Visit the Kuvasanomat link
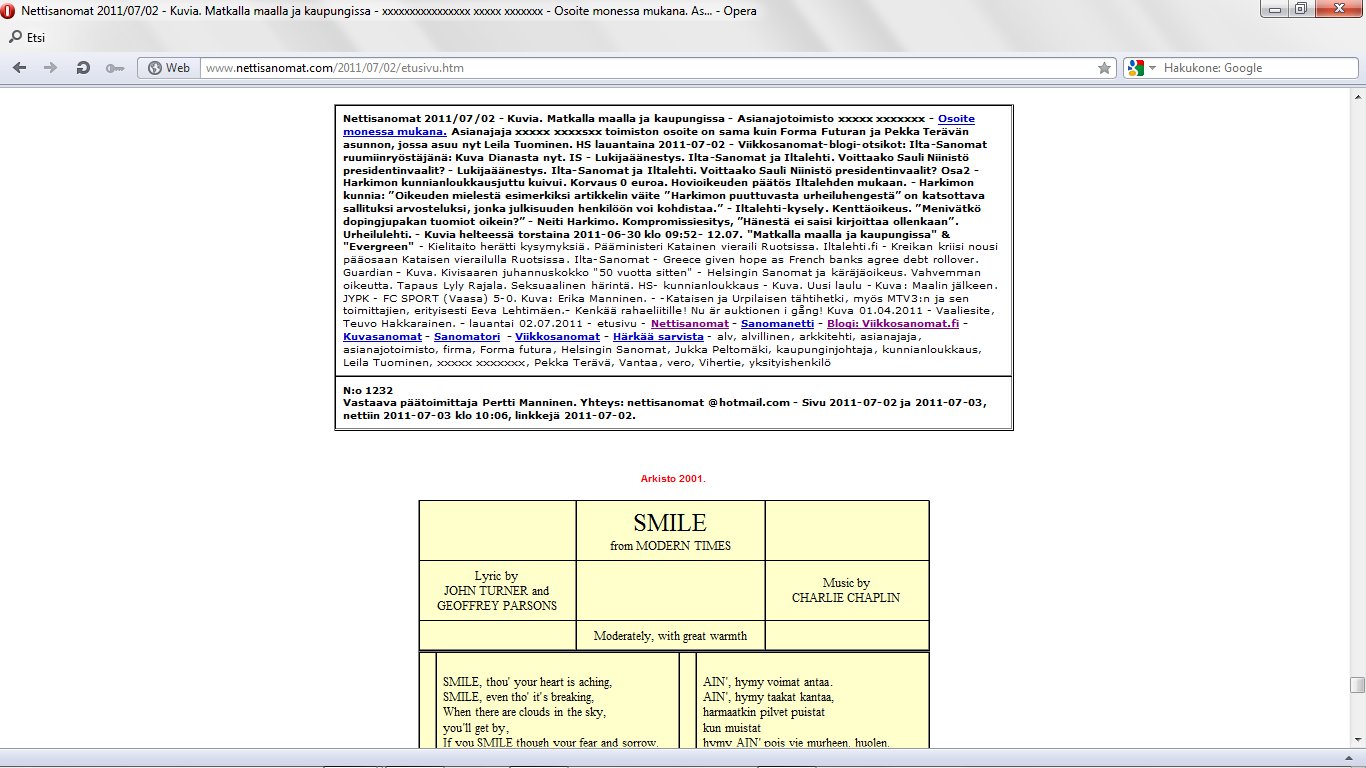 383,337
